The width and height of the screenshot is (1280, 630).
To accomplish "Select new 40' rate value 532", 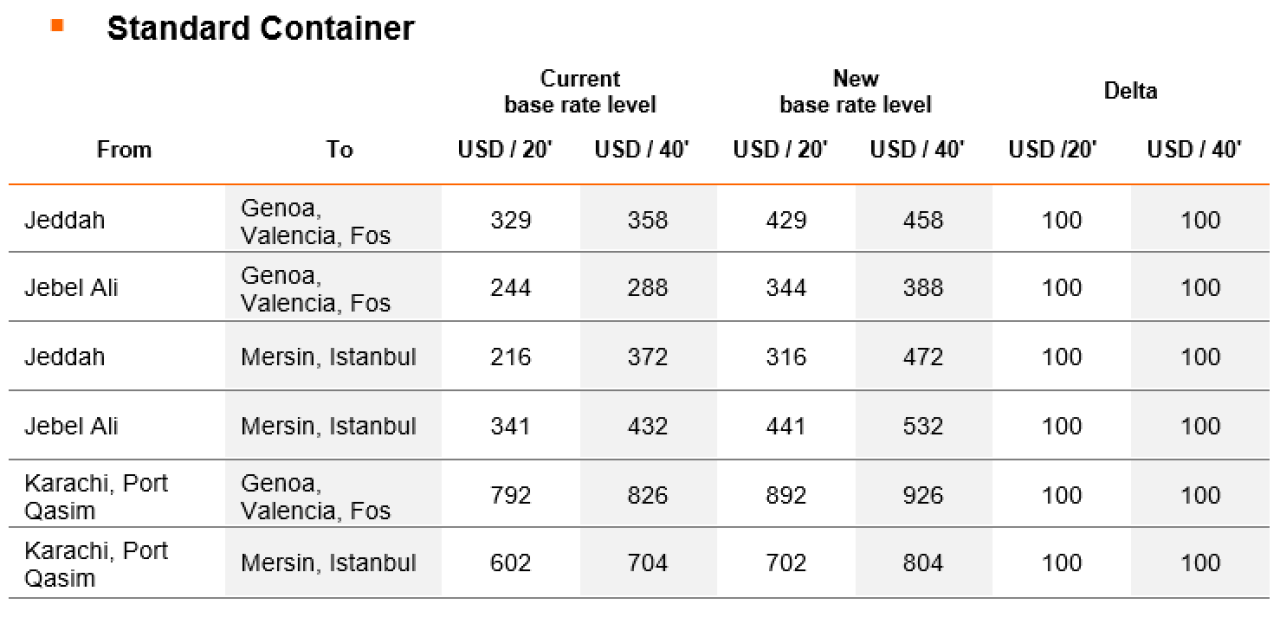I will click(923, 426).
